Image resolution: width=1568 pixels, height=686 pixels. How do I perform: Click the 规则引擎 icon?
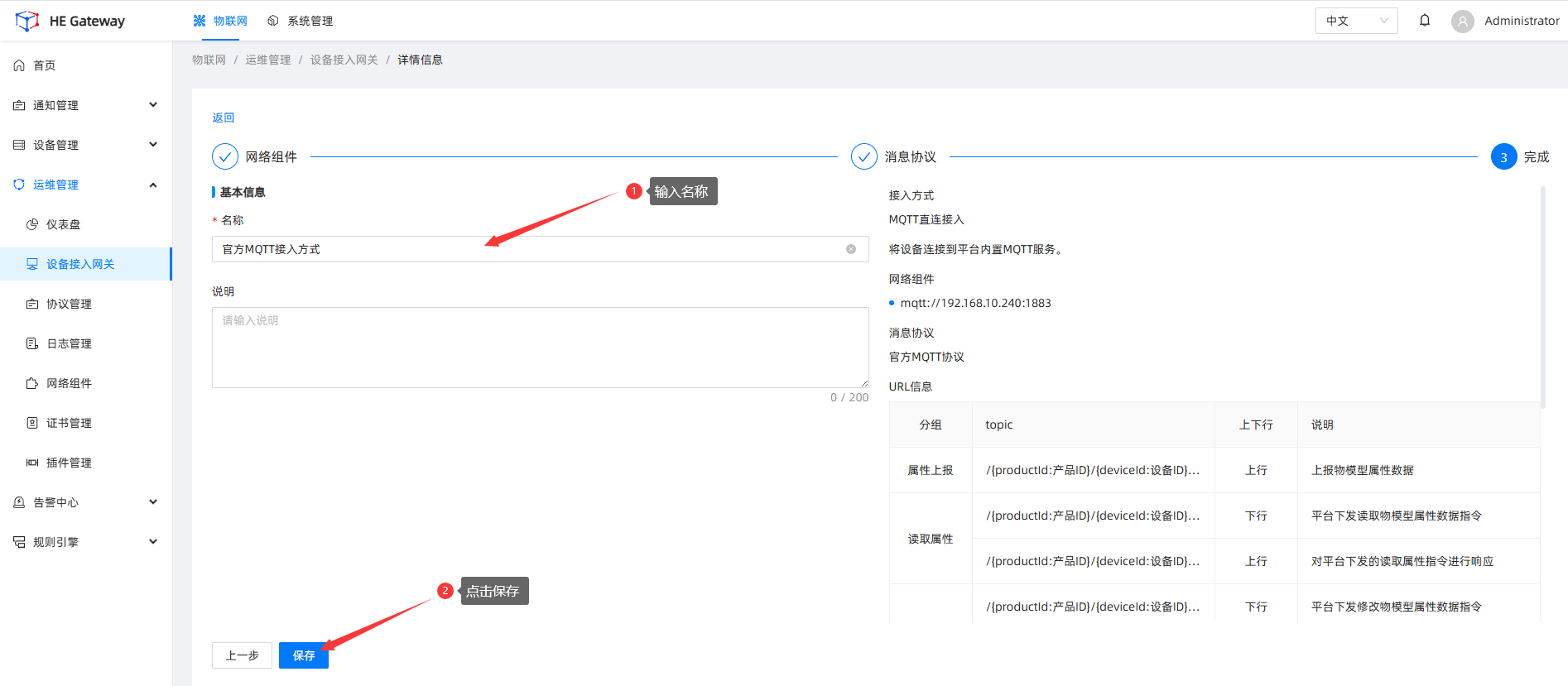19,542
